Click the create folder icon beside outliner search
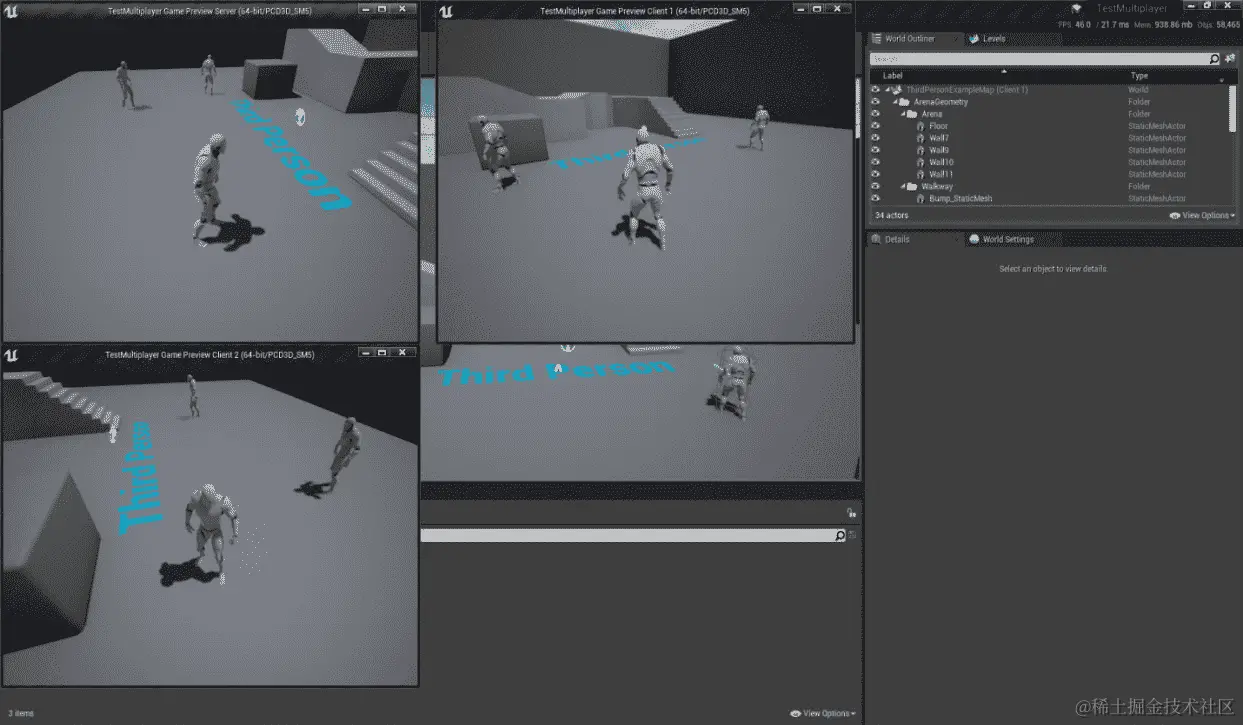This screenshot has width=1243, height=725. [1230, 59]
